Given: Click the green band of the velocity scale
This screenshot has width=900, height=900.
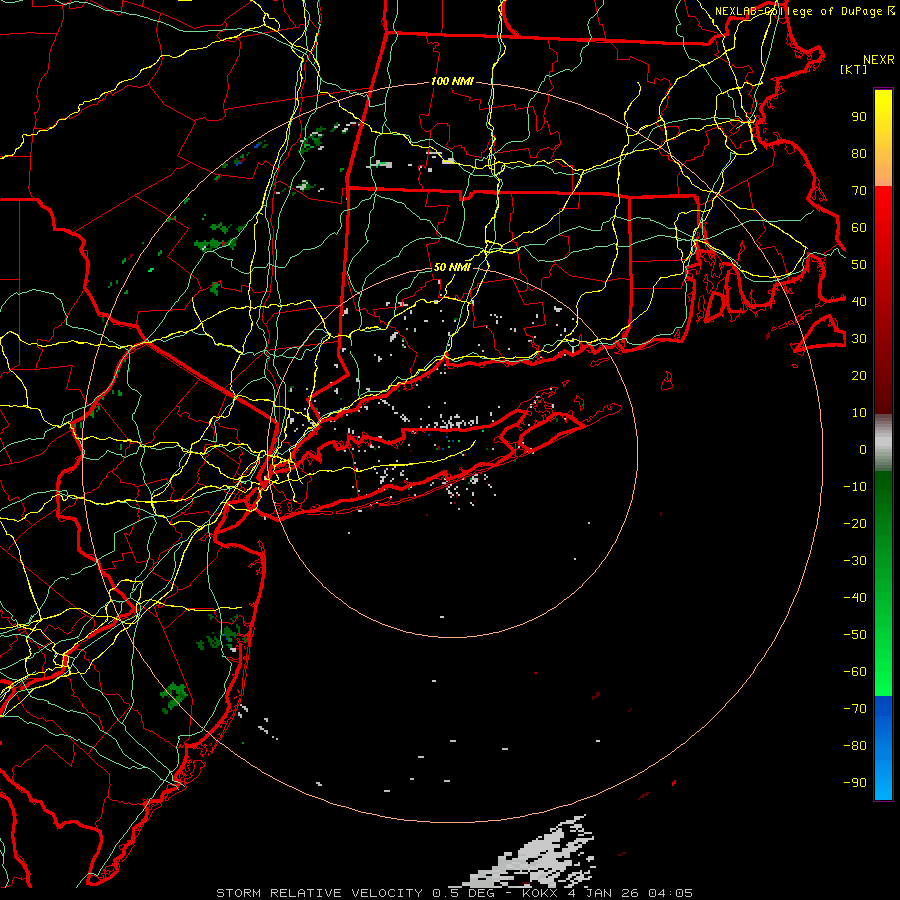Looking at the screenshot, I should pos(883,583).
